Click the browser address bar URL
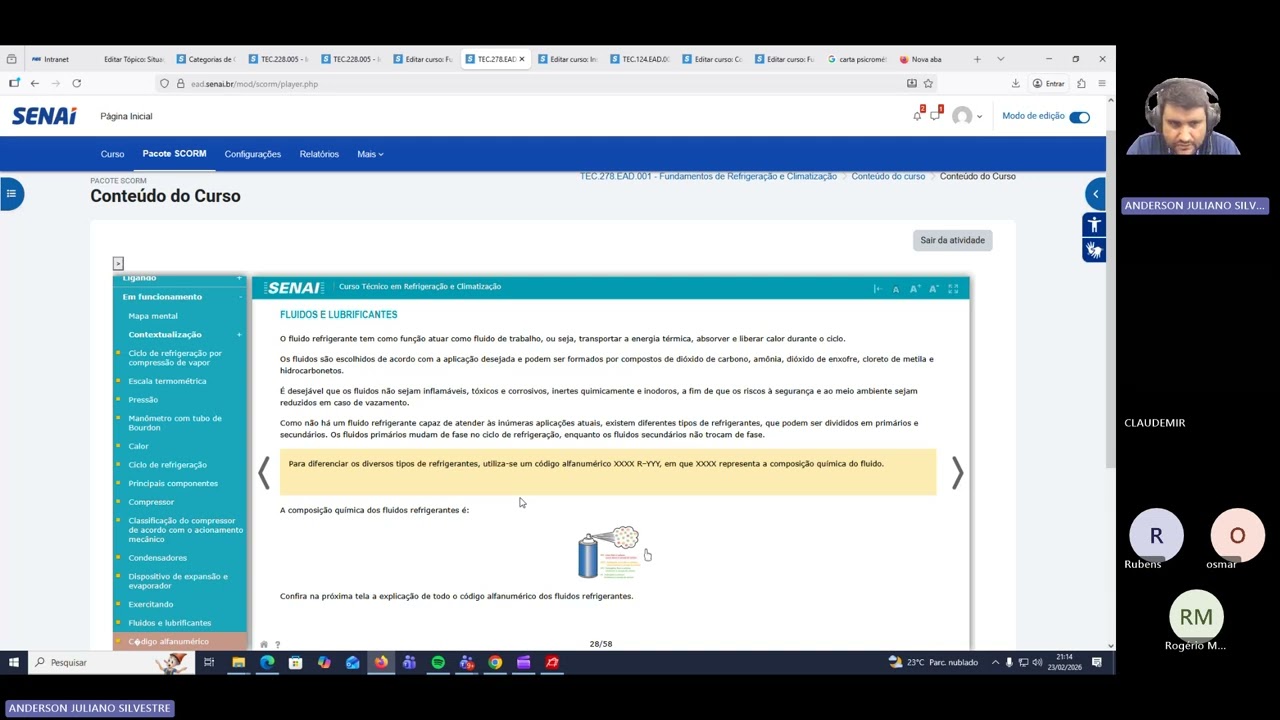Image resolution: width=1280 pixels, height=720 pixels. (254, 84)
